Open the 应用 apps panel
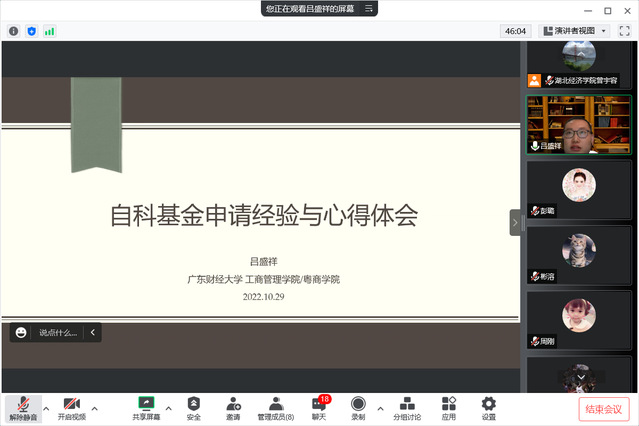The image size is (639, 426). pos(449,408)
